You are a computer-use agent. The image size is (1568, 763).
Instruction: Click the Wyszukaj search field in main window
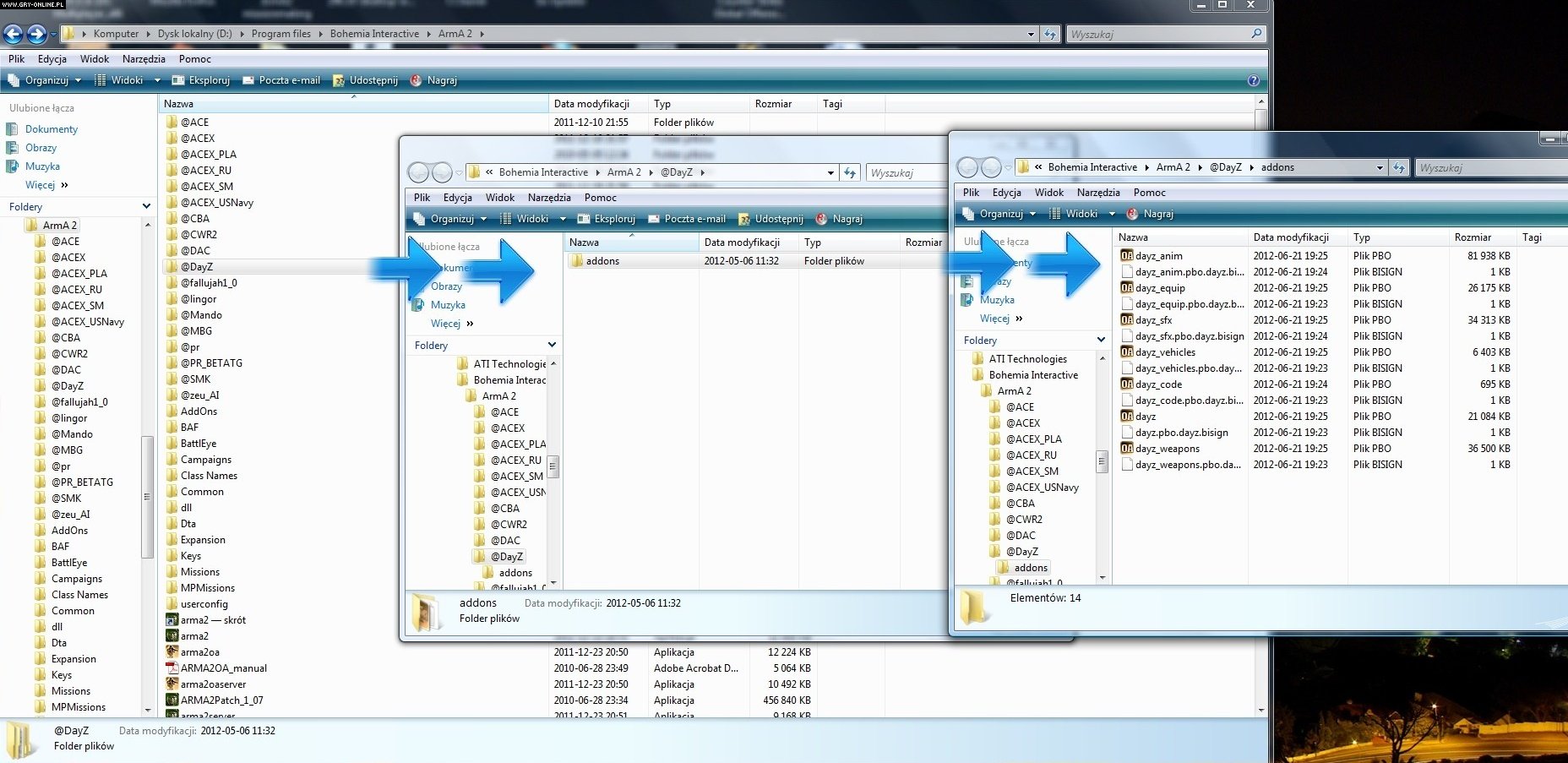pyautogui.click(x=1157, y=34)
